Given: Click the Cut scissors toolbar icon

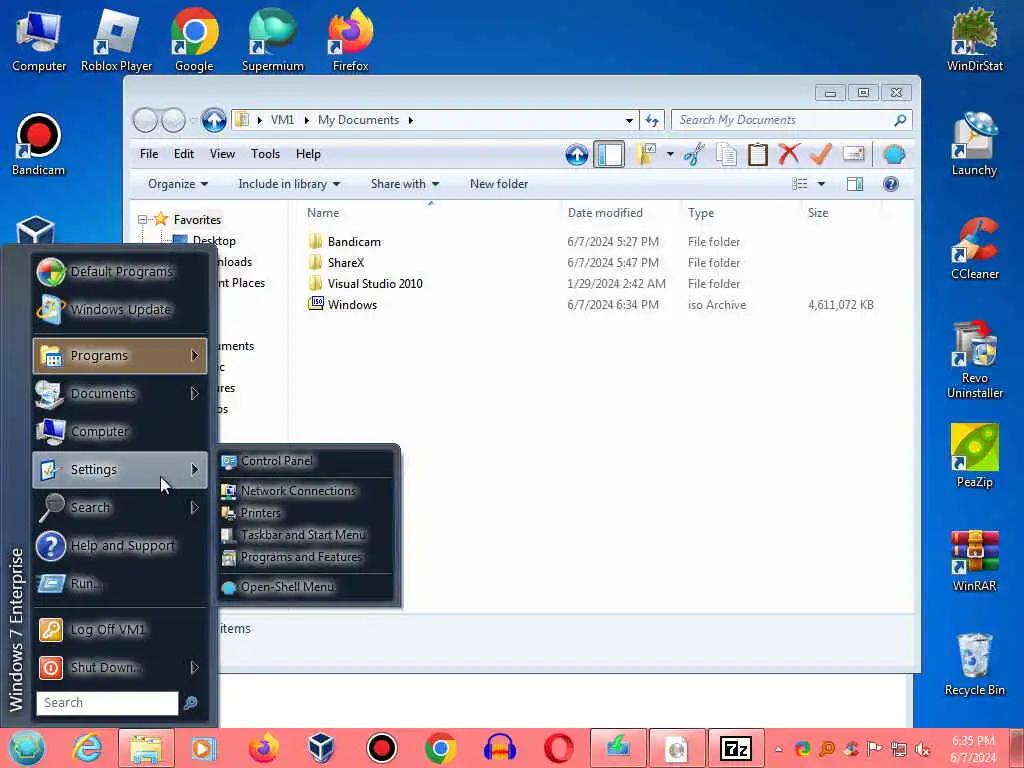Looking at the screenshot, I should [694, 155].
